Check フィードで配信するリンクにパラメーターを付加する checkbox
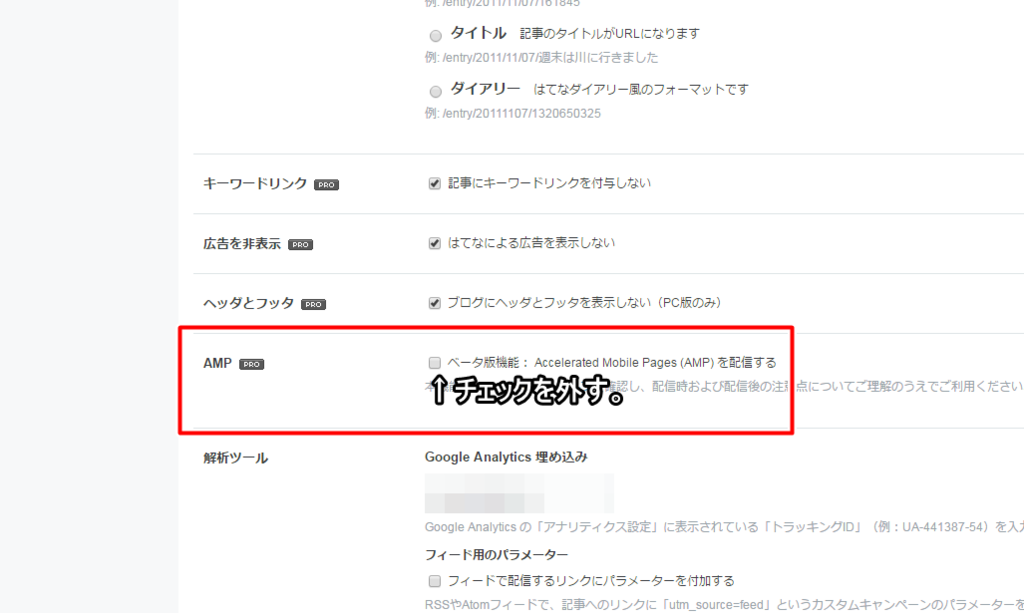Screen dimensions: 1024x613 434,581
